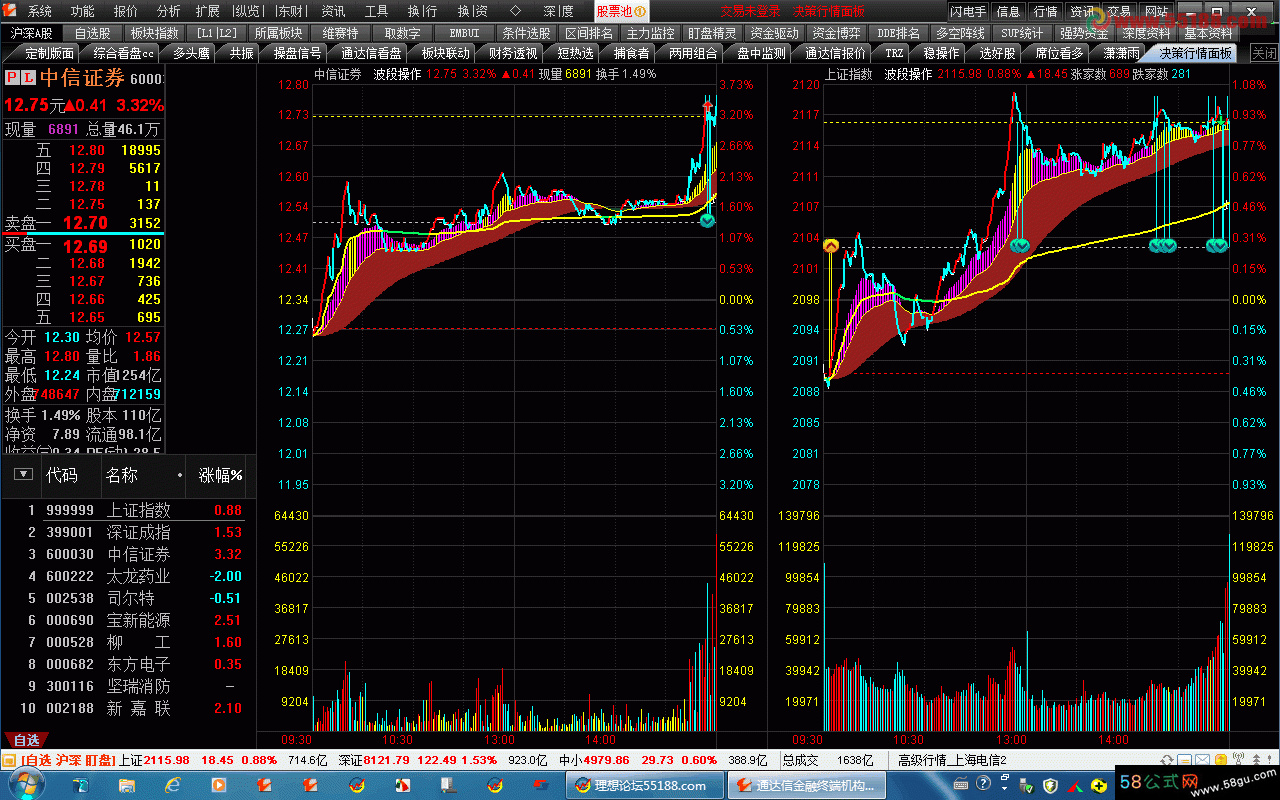Viewport: 1280px width, 800px height.
Task: Open the 股票池 menu item
Action: (x=621, y=11)
